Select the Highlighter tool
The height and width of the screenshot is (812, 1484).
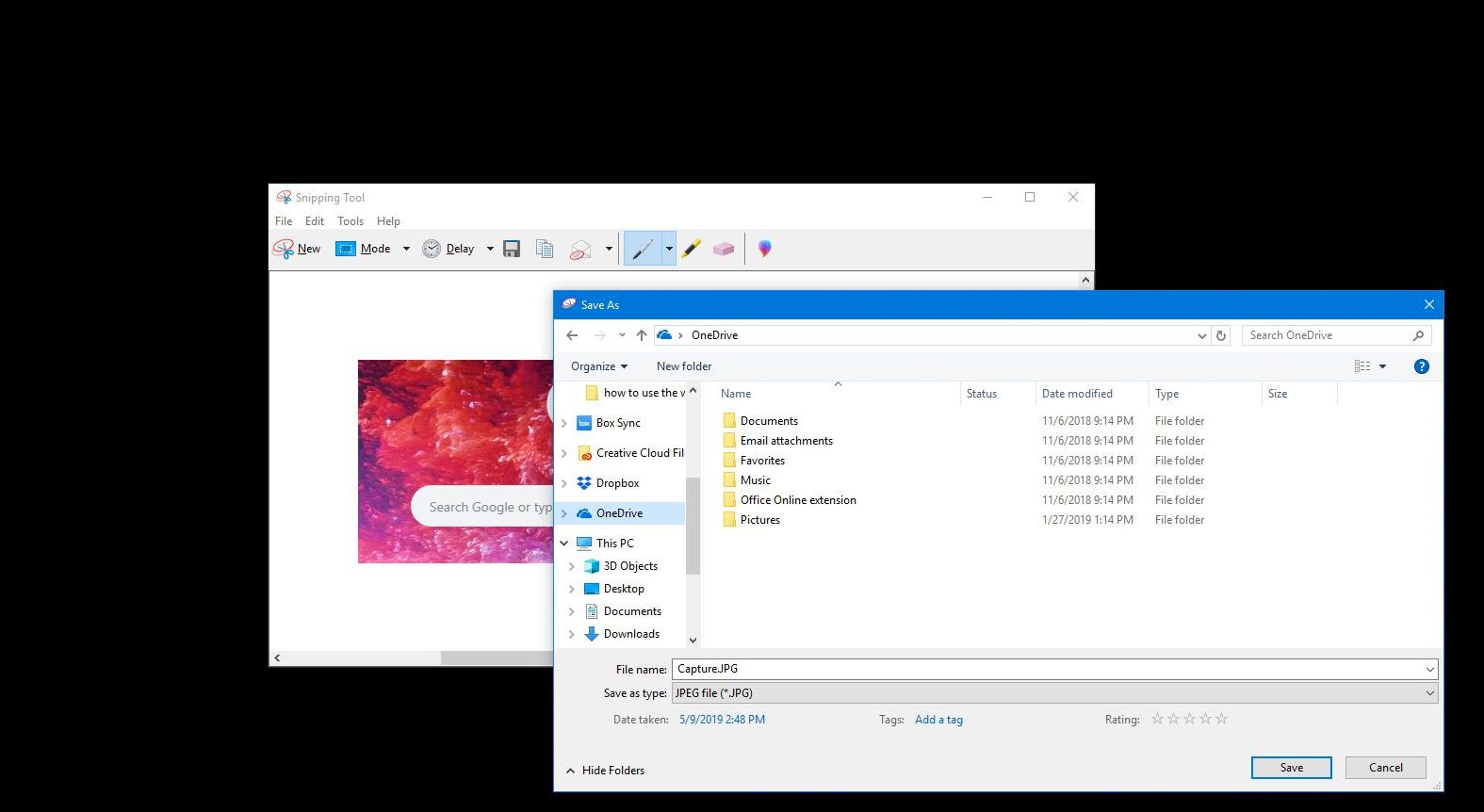pyautogui.click(x=691, y=249)
